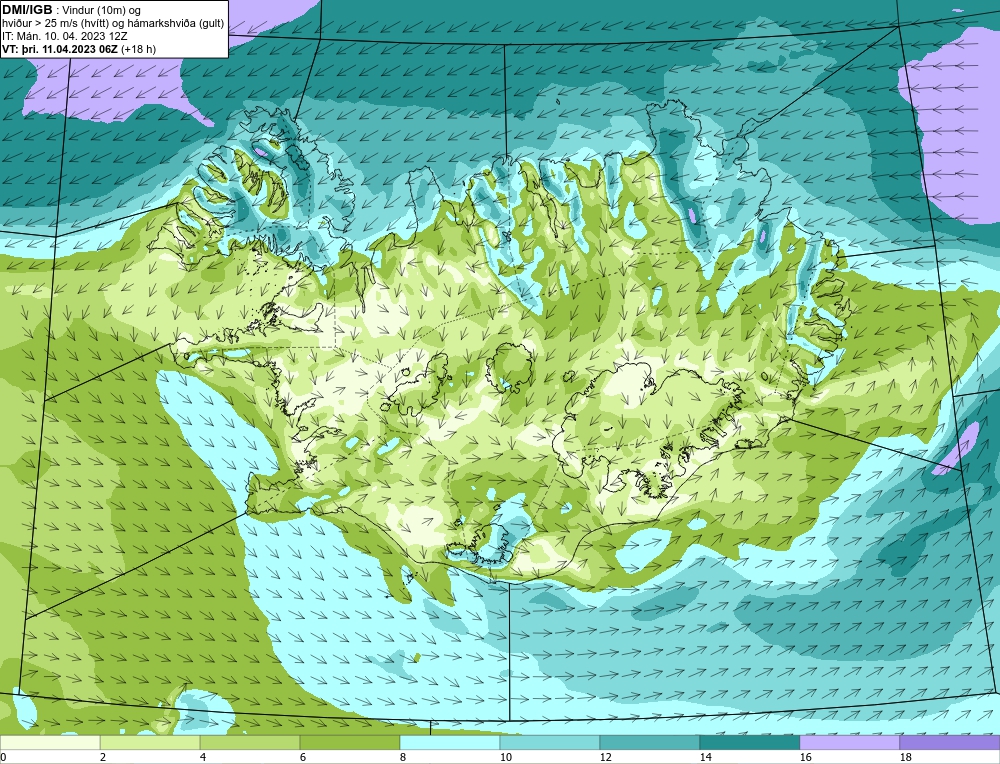Click the '(+18 h)' forecast offset text

(138, 49)
